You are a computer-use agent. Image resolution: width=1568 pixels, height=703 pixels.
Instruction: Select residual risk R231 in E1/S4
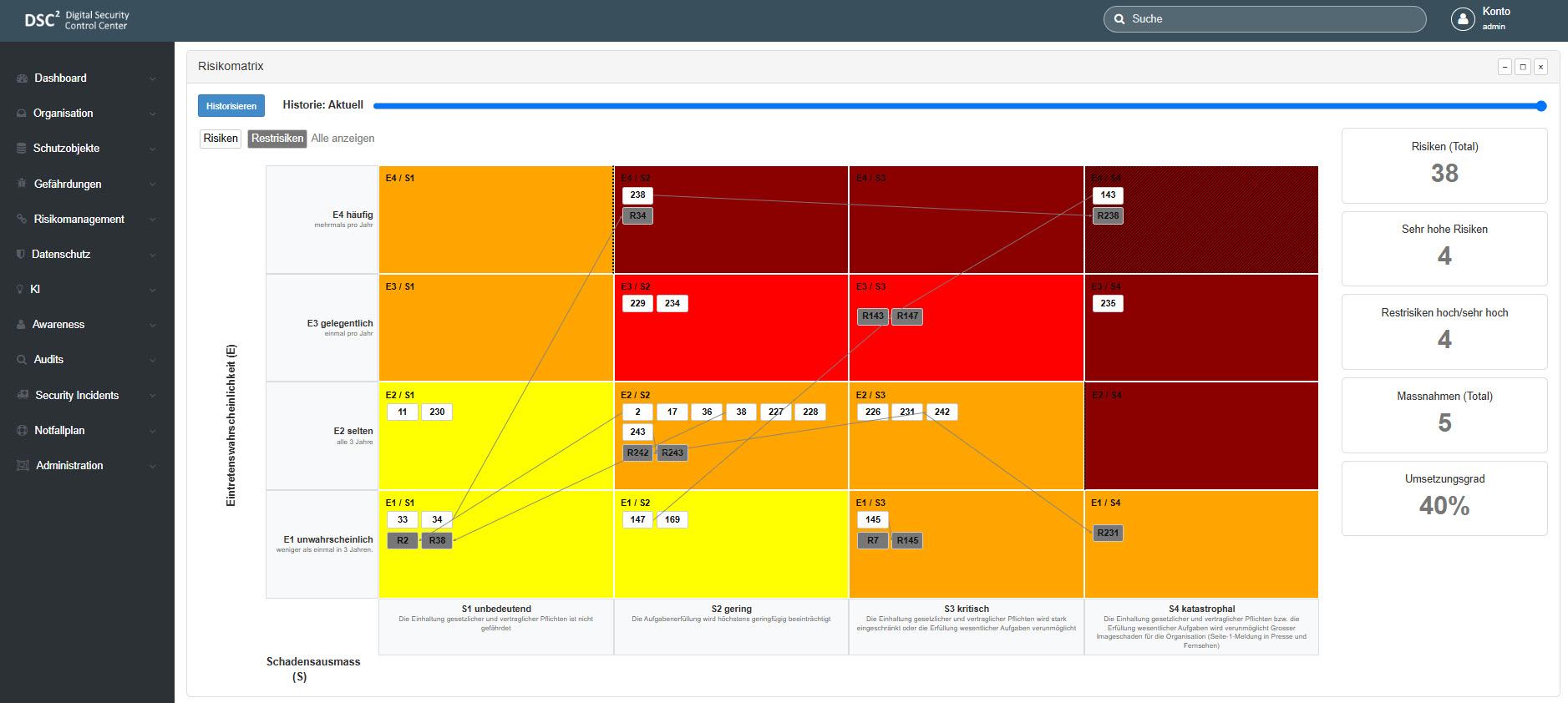coord(1108,533)
